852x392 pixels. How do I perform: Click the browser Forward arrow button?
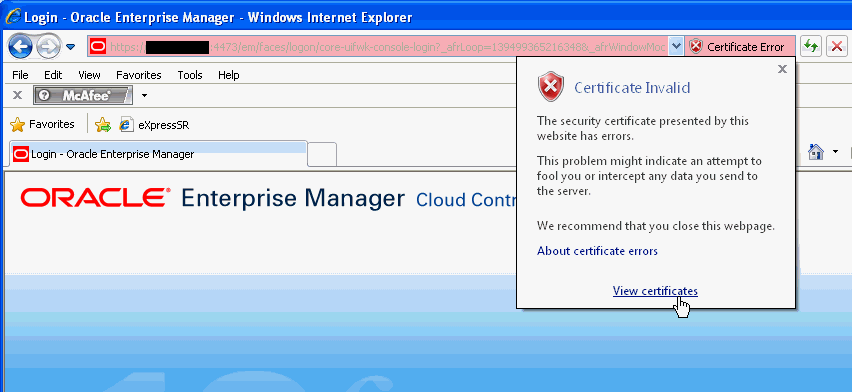(x=48, y=47)
